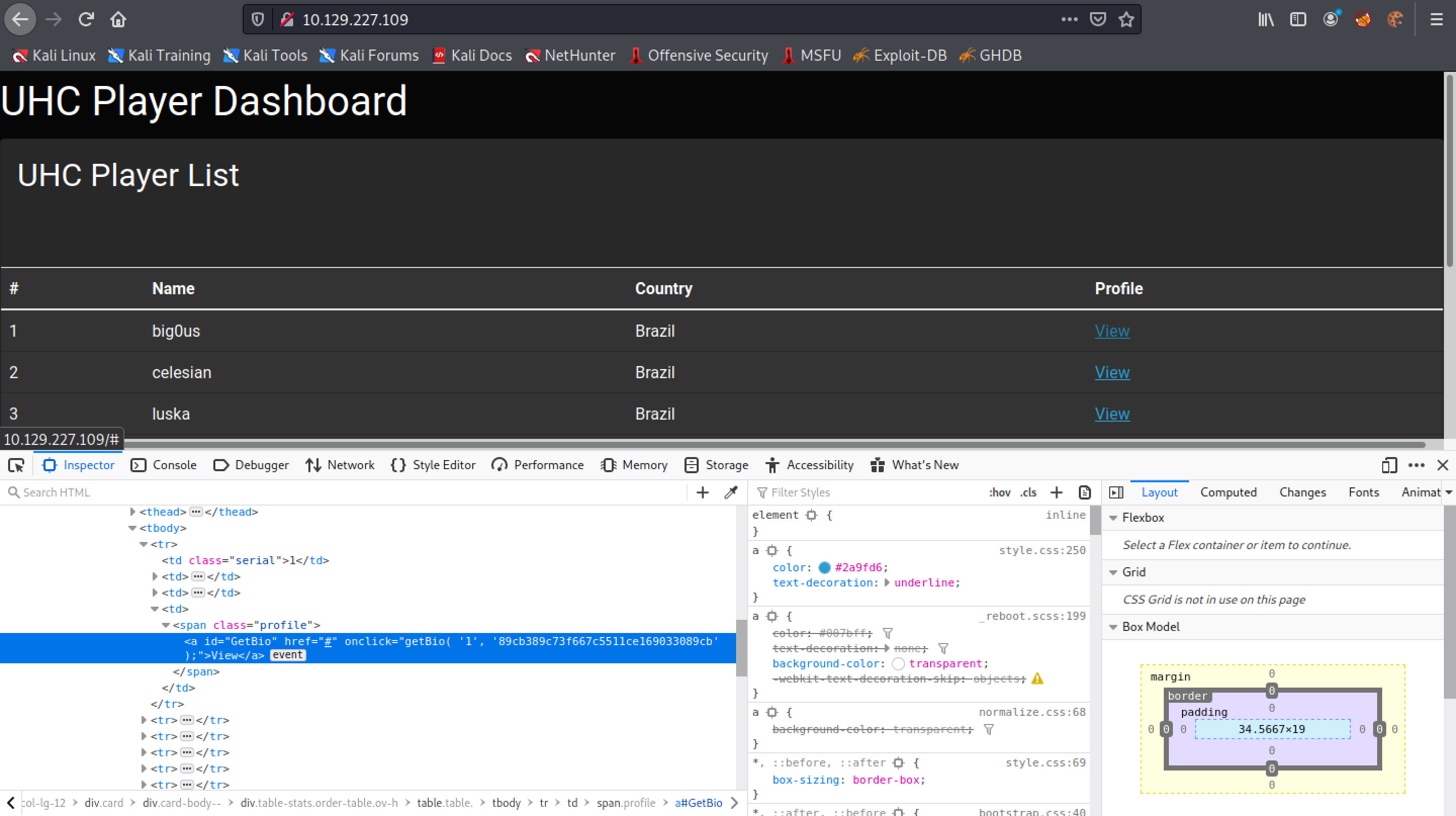This screenshot has height=816, width=1456.
Task: Open the Style Editor tab
Action: tap(433, 465)
